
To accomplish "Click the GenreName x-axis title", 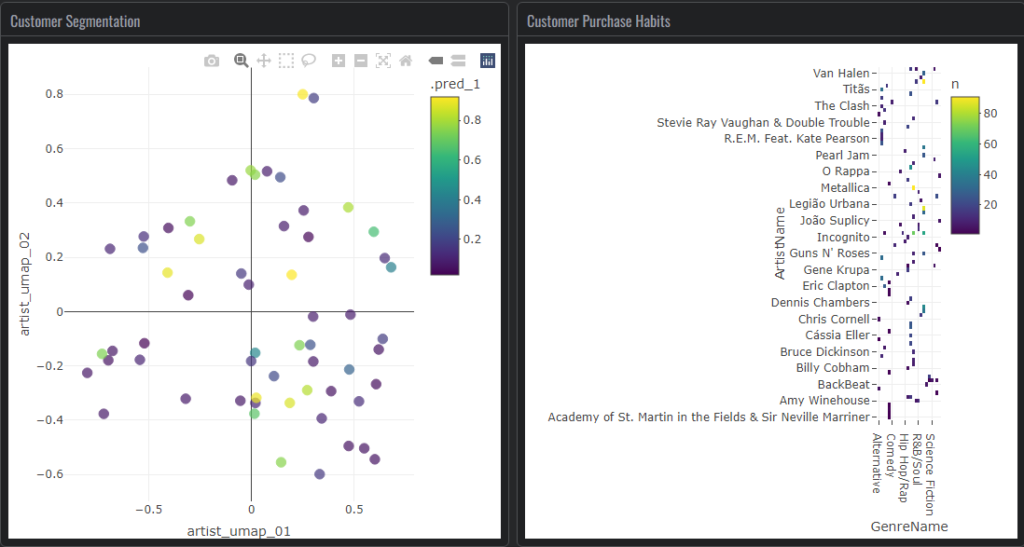I will [x=909, y=526].
